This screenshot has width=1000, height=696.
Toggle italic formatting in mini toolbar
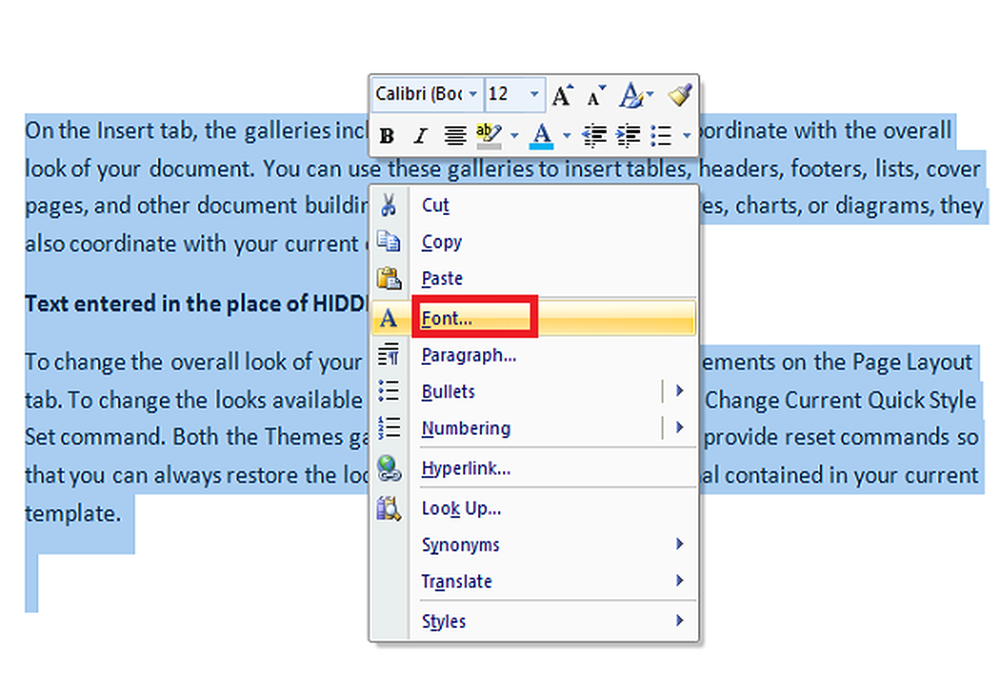point(421,136)
